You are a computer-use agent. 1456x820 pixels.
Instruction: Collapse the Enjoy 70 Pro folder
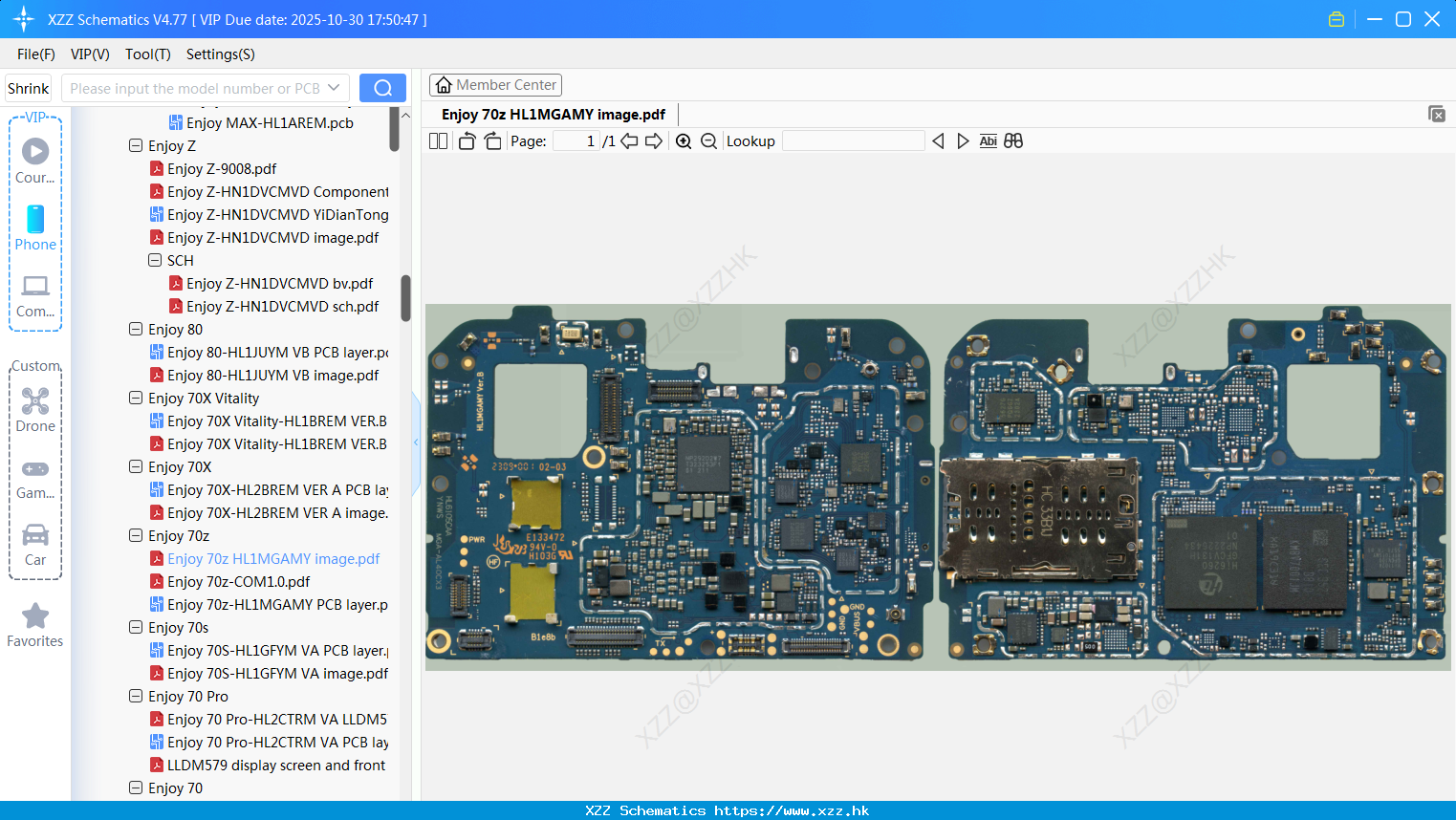click(x=136, y=697)
